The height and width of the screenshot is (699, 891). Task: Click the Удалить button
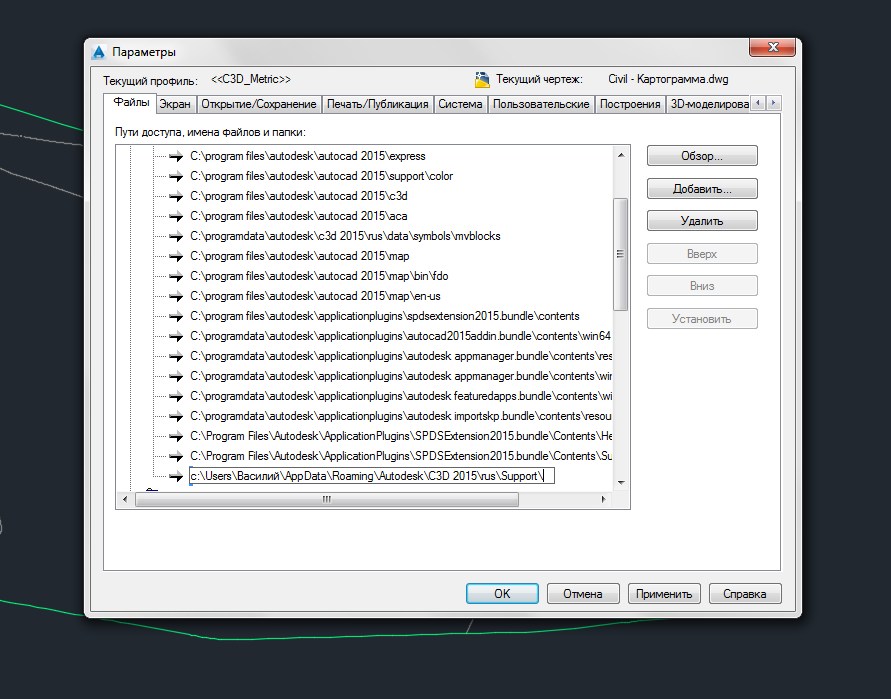(x=702, y=221)
